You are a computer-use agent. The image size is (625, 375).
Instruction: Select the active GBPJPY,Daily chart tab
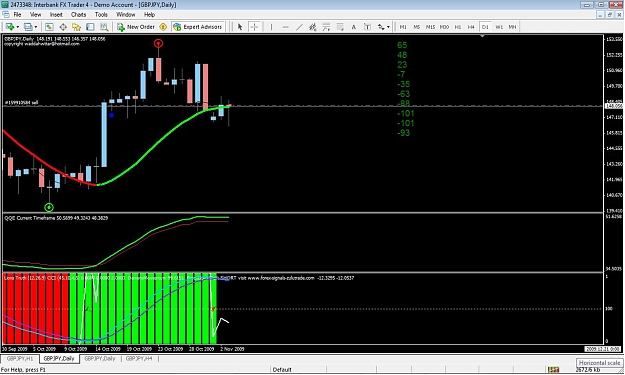[59, 359]
